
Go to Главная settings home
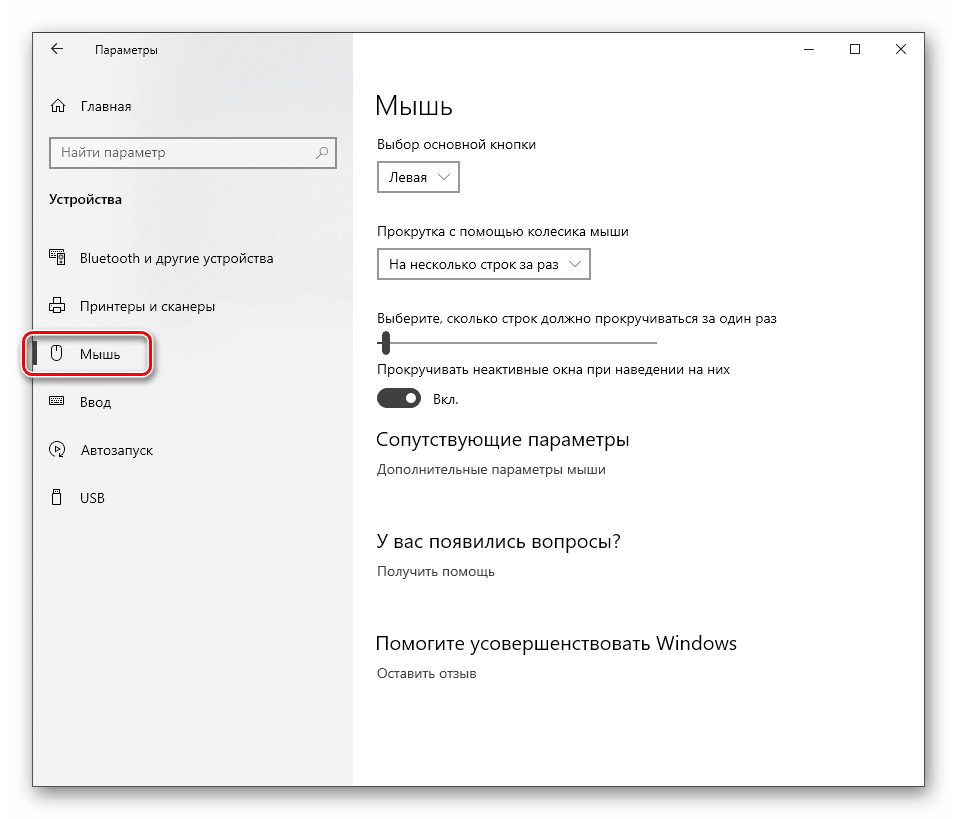[106, 106]
